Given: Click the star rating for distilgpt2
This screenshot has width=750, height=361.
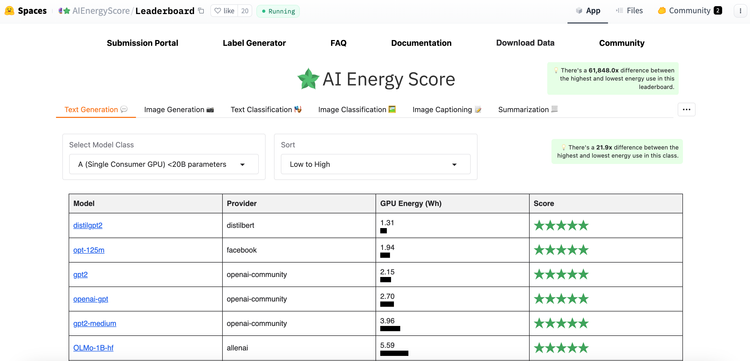Looking at the screenshot, I should [561, 225].
